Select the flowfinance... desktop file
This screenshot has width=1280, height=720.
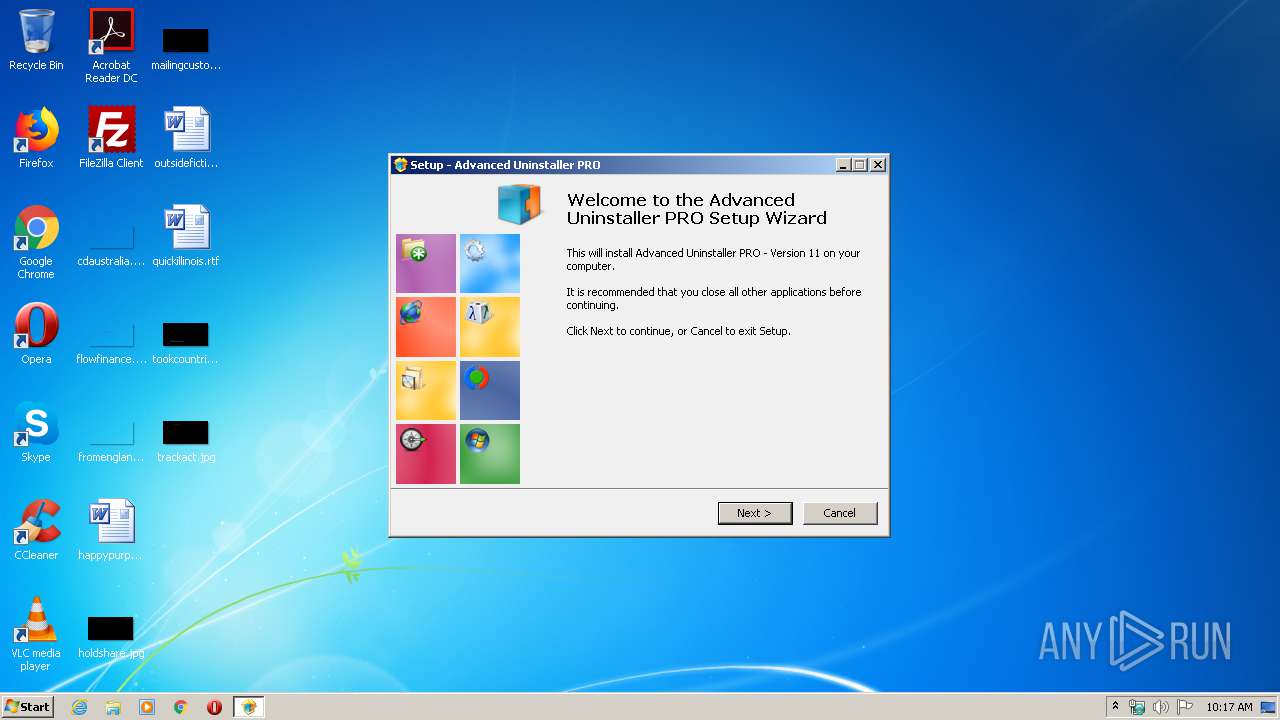tap(111, 342)
